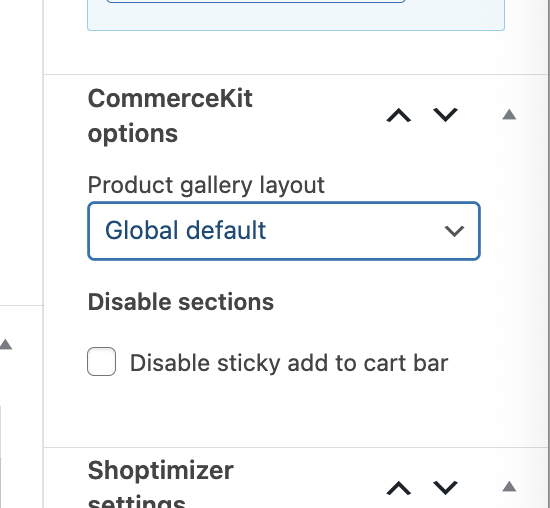
Task: Move CommerceKit options panel up
Action: coord(398,115)
